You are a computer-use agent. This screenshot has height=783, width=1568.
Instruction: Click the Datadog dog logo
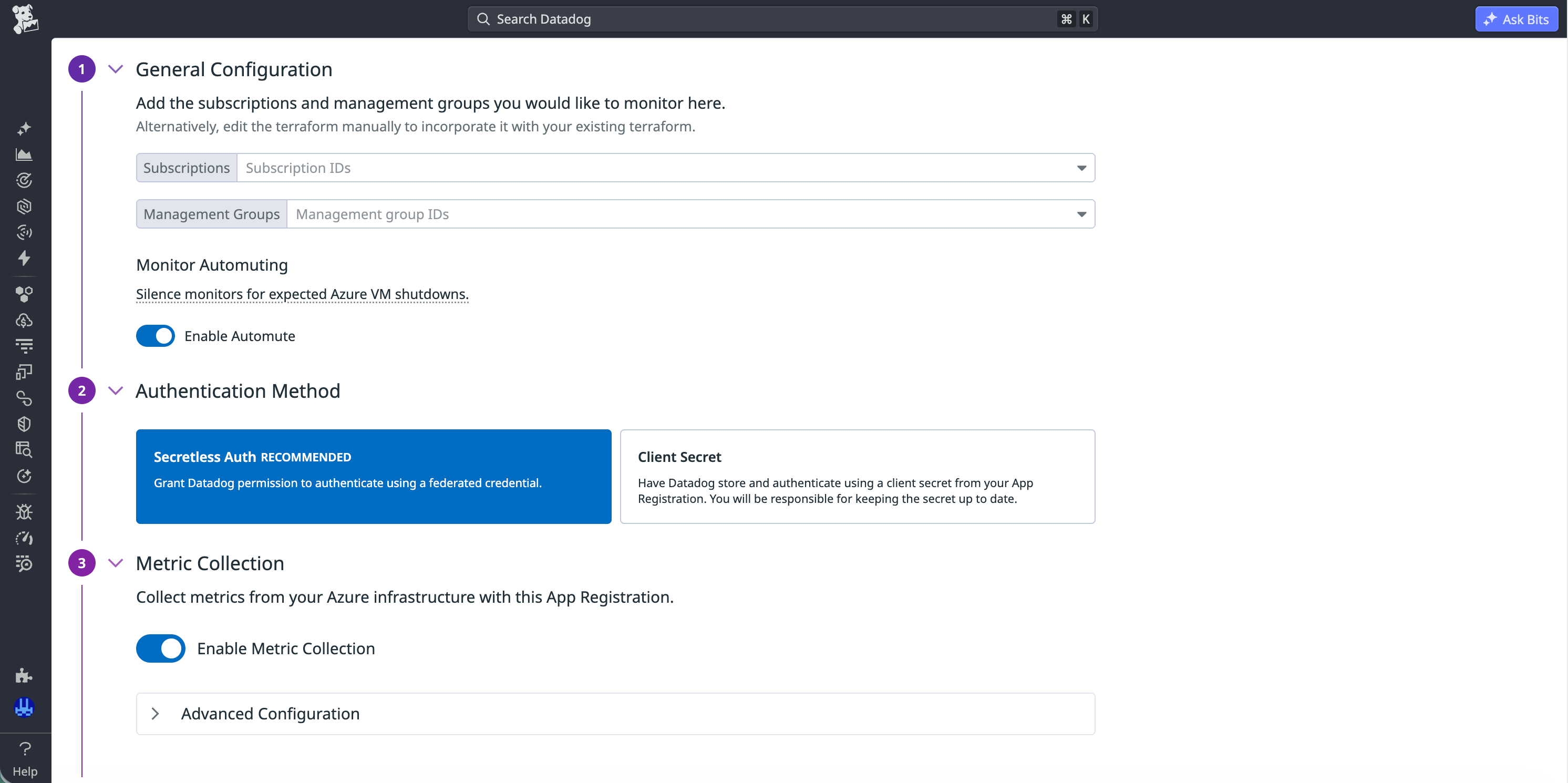[25, 19]
